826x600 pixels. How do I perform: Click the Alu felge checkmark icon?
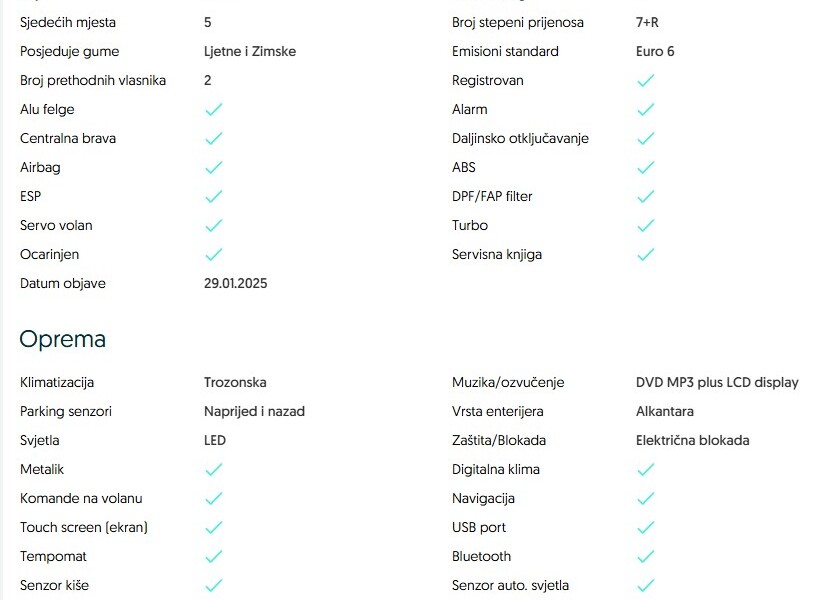(213, 109)
